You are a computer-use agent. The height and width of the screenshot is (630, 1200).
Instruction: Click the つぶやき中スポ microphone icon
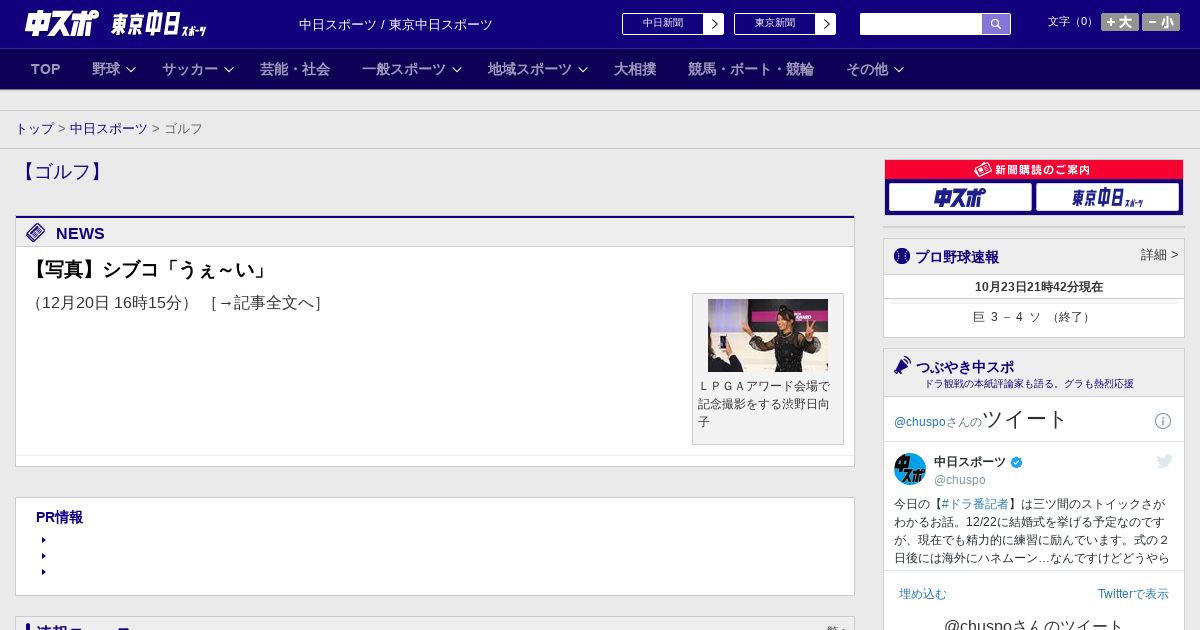pos(902,365)
